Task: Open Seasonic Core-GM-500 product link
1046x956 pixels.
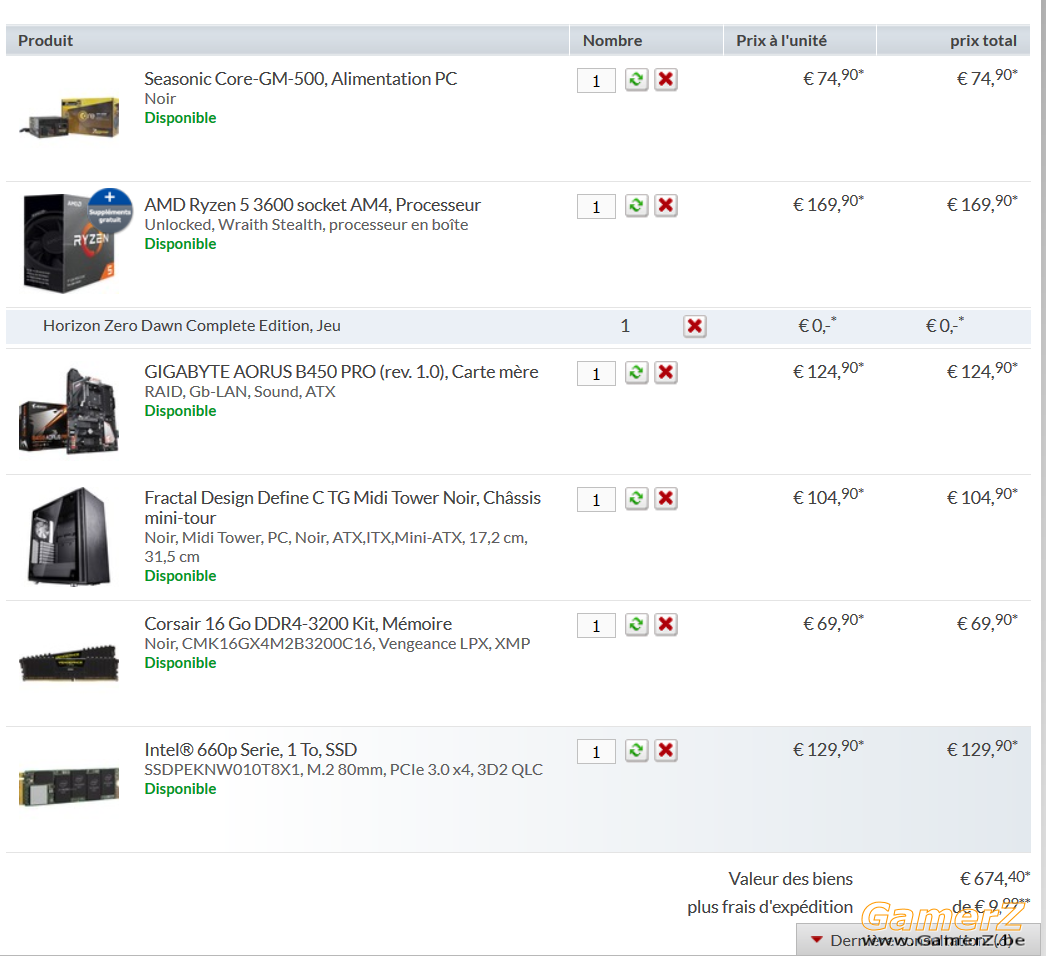Action: pyautogui.click(x=301, y=79)
